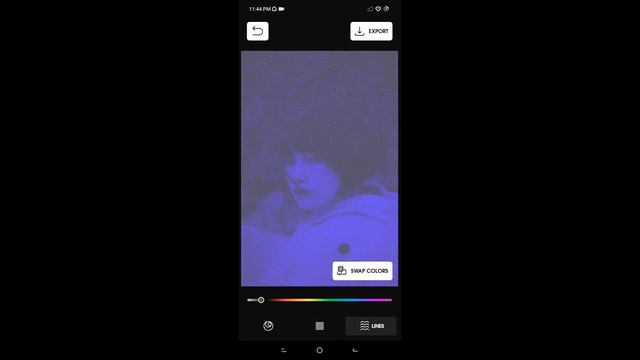Tap the undo back arrow button
Screen dimensions: 640x360
pos(258,31)
